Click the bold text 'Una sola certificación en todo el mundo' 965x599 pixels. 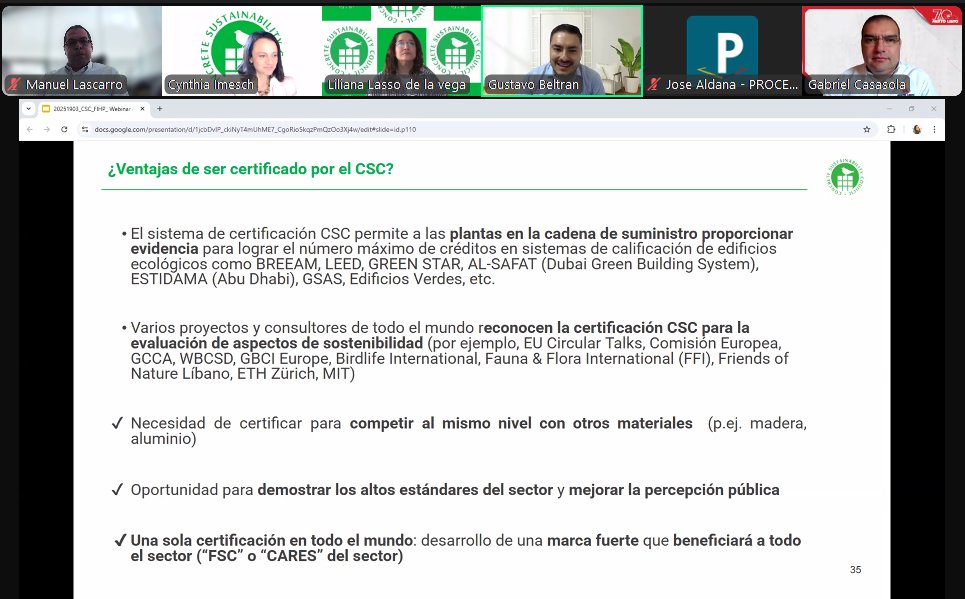coord(271,541)
